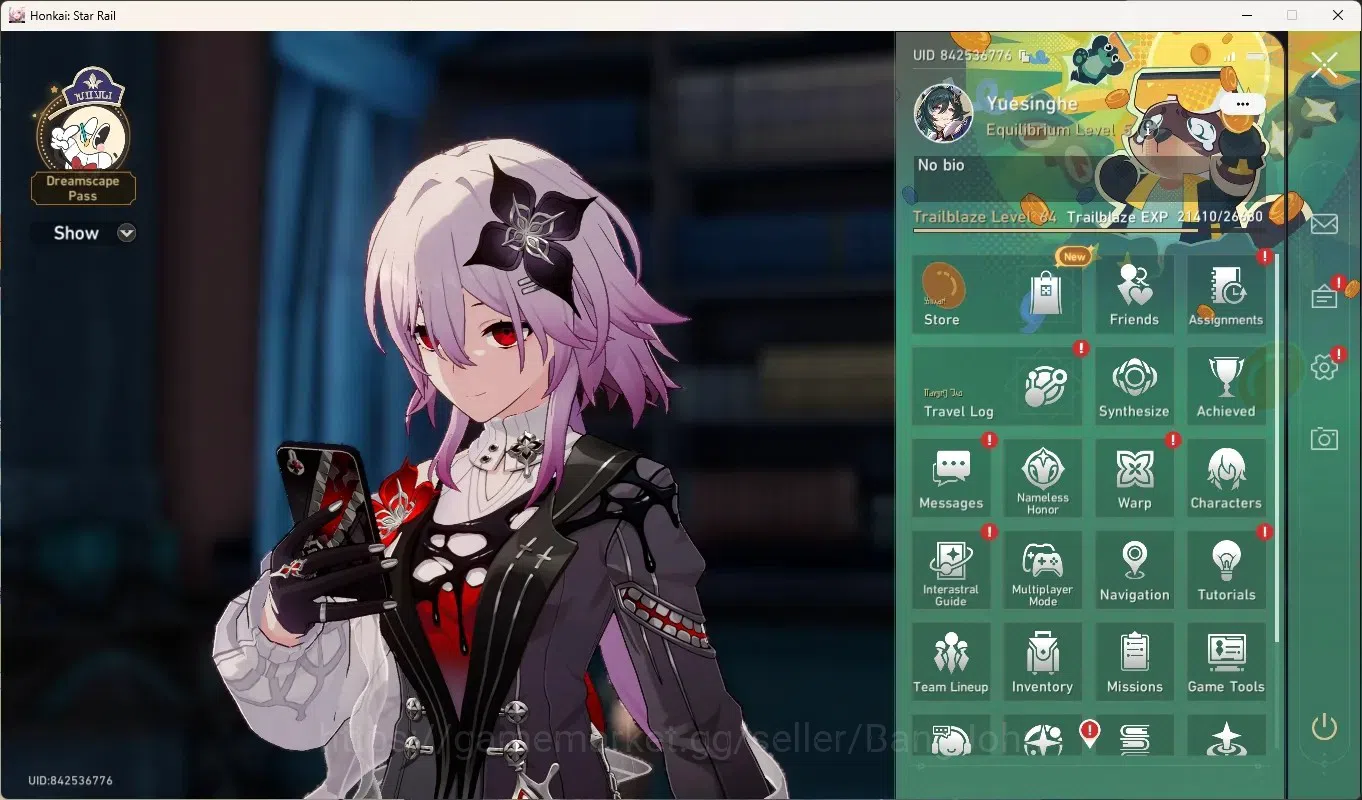Screen dimensions: 1362x800
Task: Click the "Trailblaze EXP" value text
Action: [x=1165, y=217]
